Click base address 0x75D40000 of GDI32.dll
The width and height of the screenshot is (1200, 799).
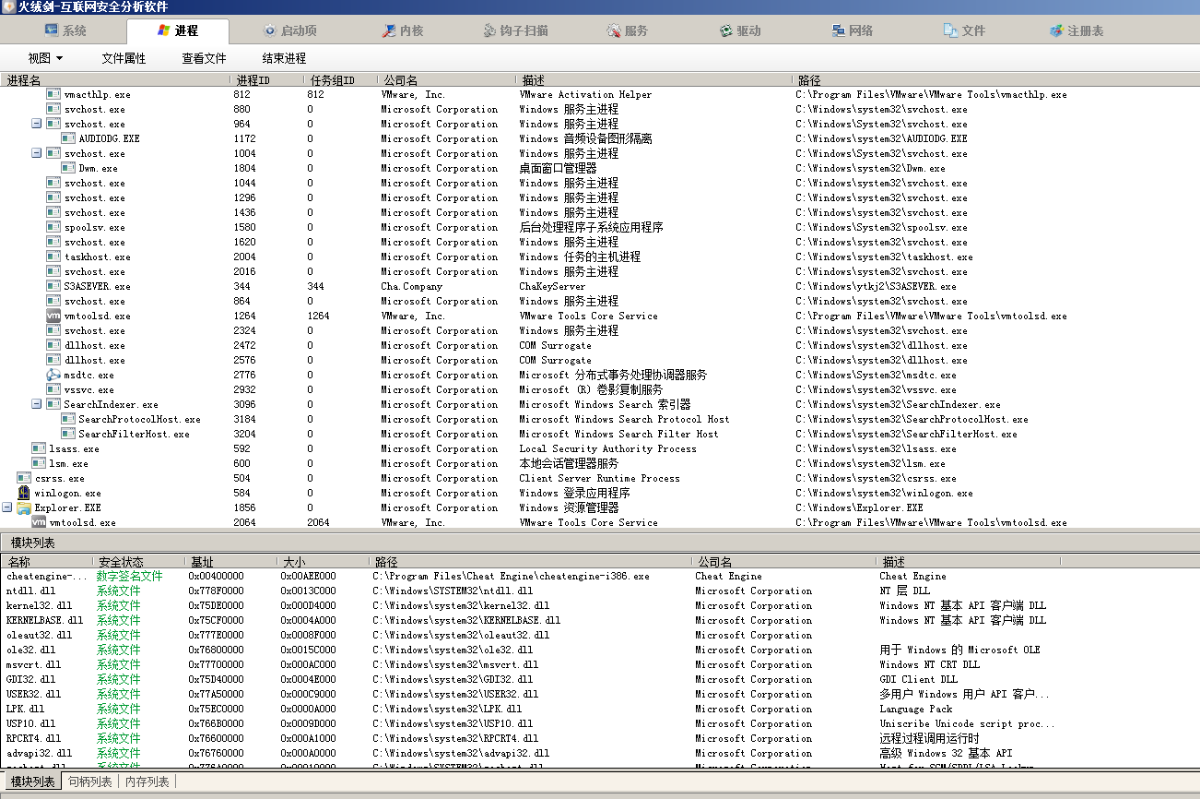pos(216,679)
